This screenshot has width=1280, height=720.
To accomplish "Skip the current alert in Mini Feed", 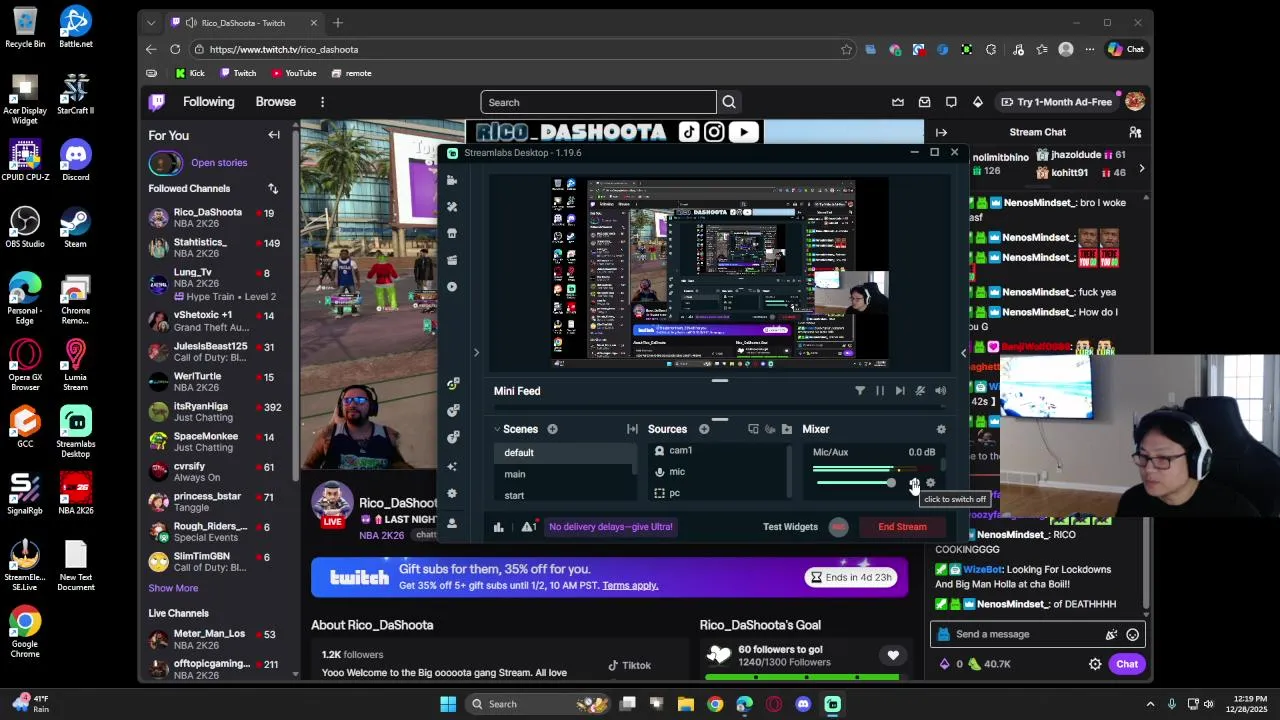I will pos(900,391).
